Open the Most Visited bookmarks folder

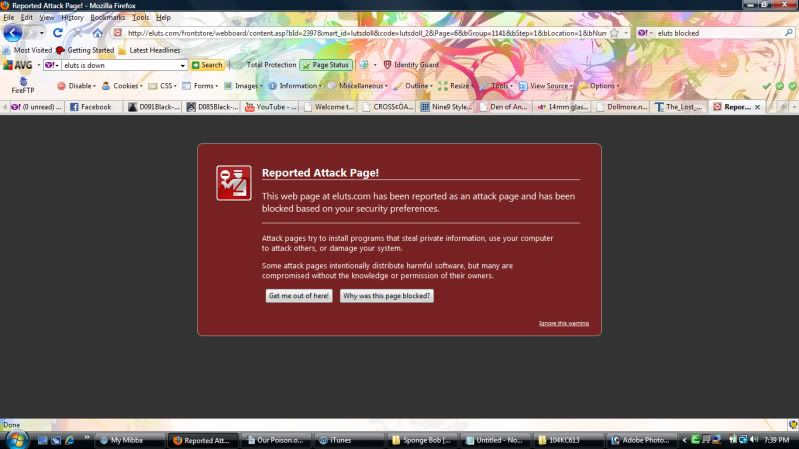pyautogui.click(x=28, y=50)
